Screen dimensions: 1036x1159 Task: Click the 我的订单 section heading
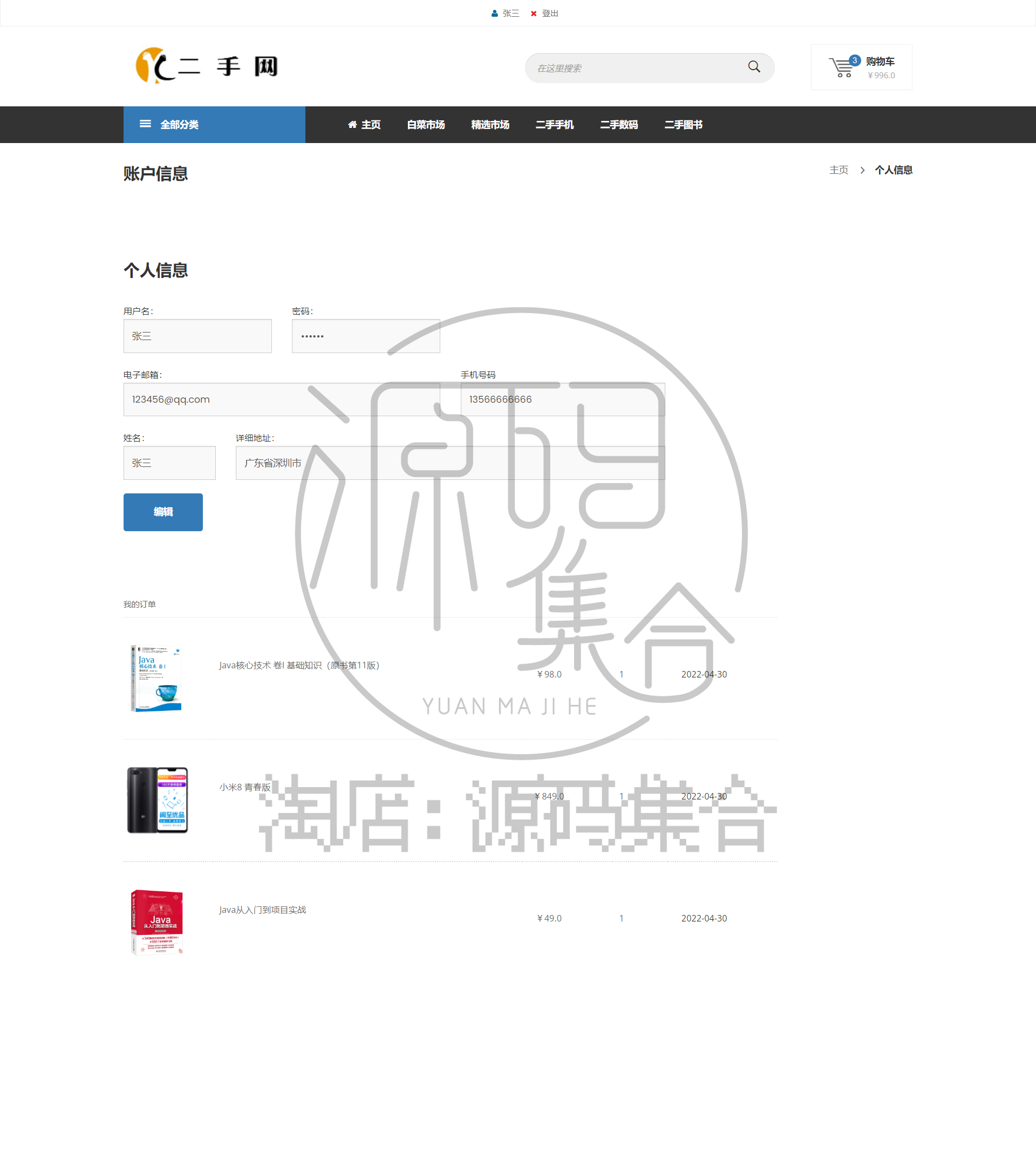click(x=139, y=604)
